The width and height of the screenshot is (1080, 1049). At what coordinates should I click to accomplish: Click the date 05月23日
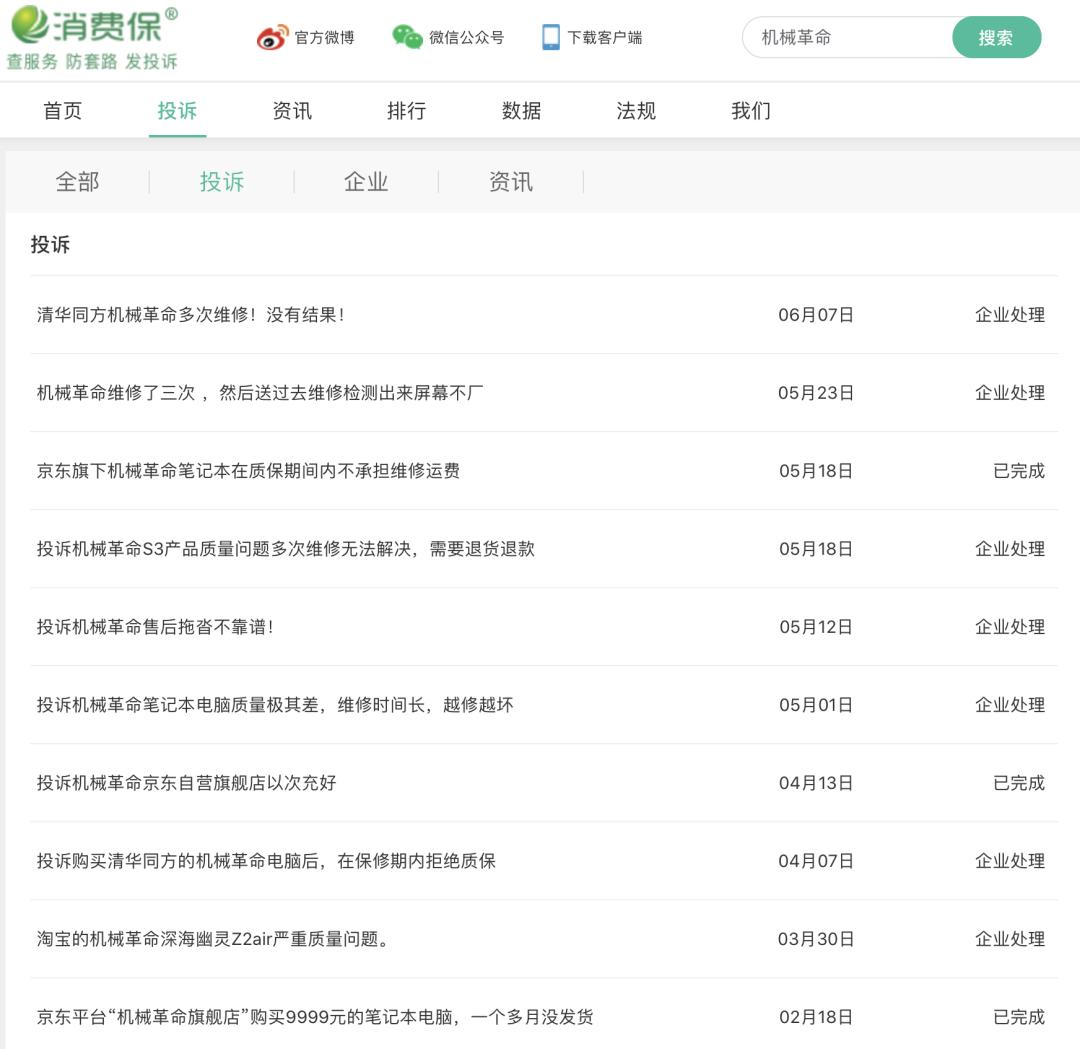point(816,393)
